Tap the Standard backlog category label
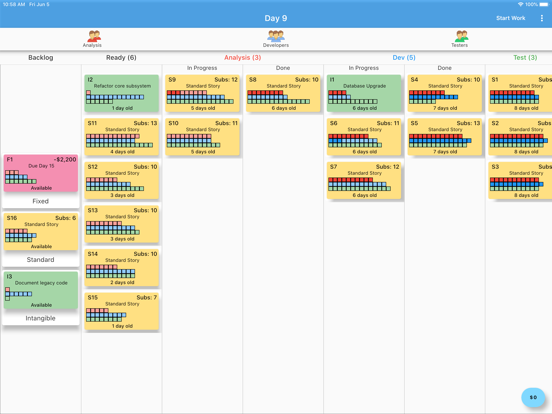552x414 pixels. 40,259
